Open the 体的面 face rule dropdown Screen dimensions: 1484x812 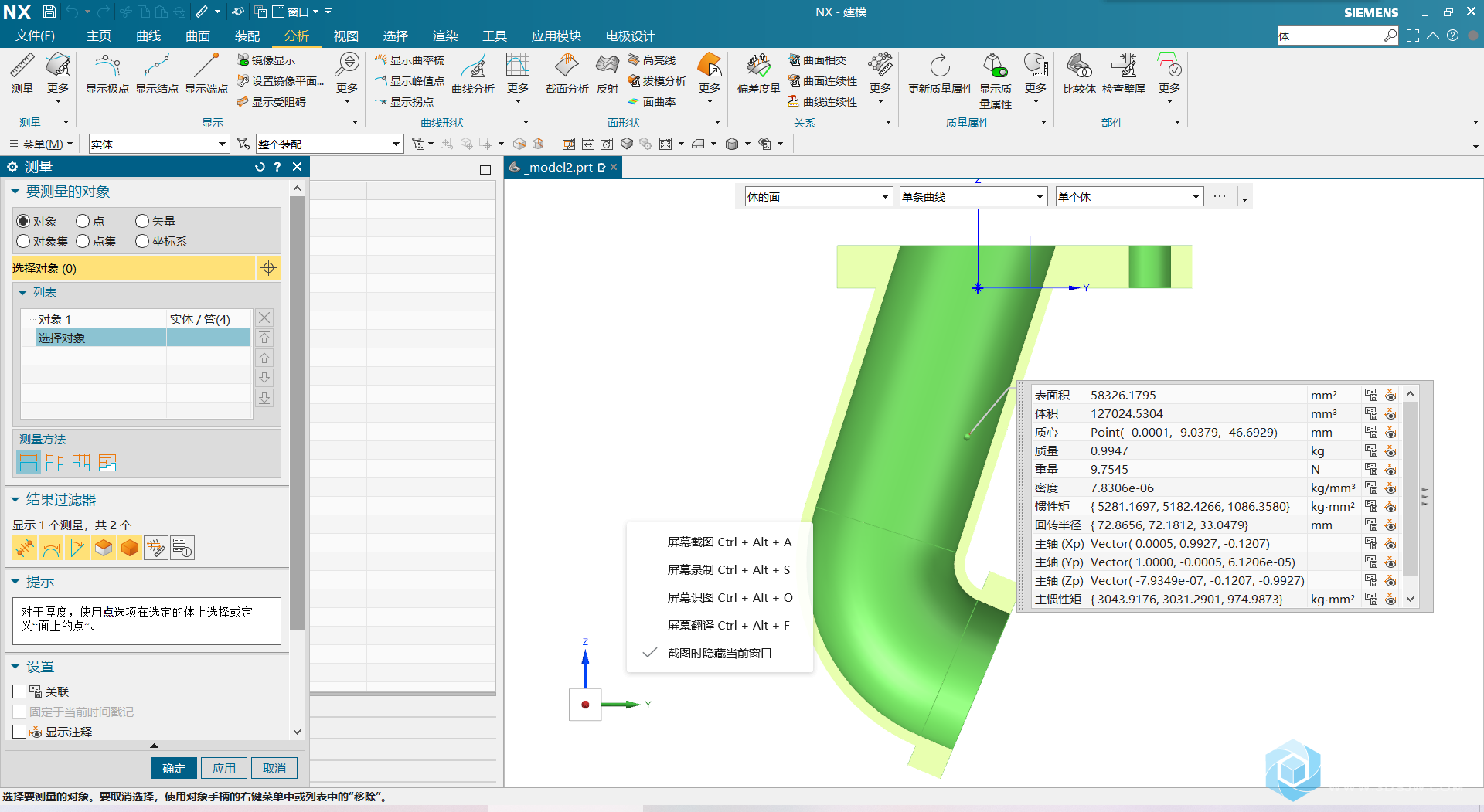pos(819,196)
